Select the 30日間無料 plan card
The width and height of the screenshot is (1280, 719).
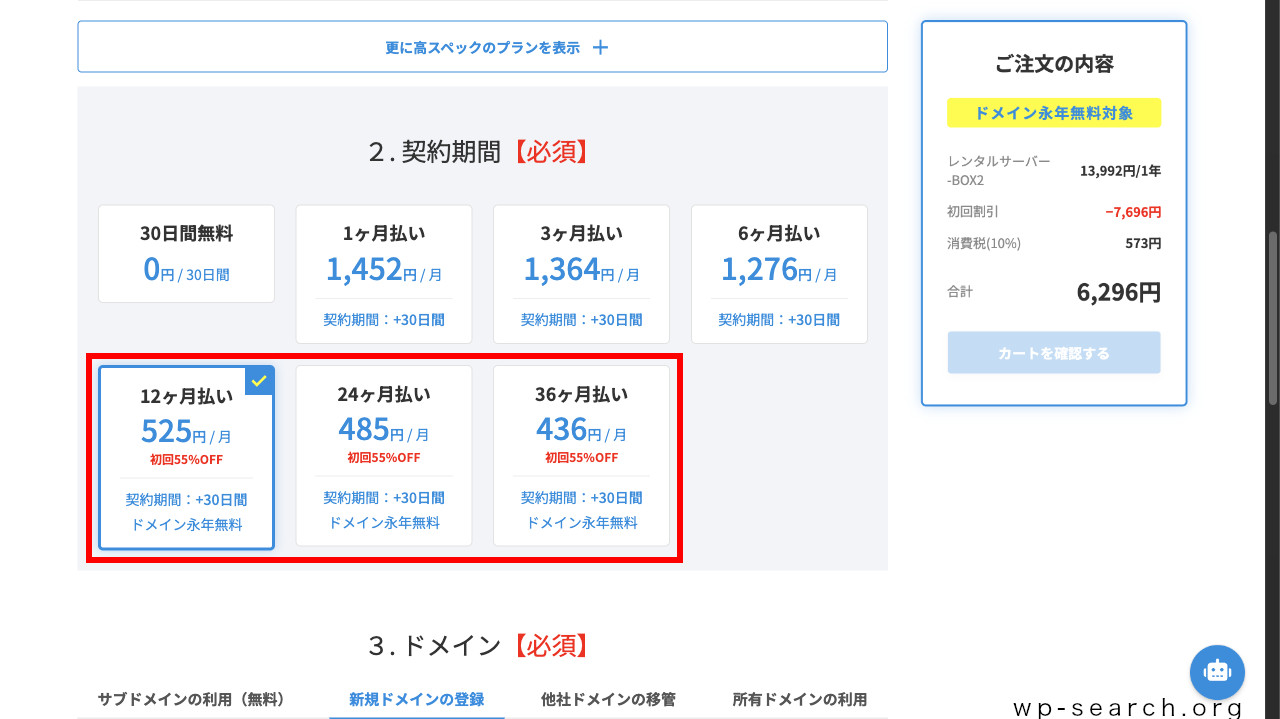point(186,254)
